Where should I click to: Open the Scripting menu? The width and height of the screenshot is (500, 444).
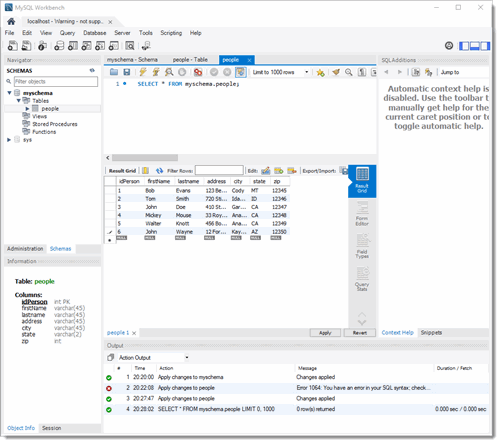(x=171, y=33)
